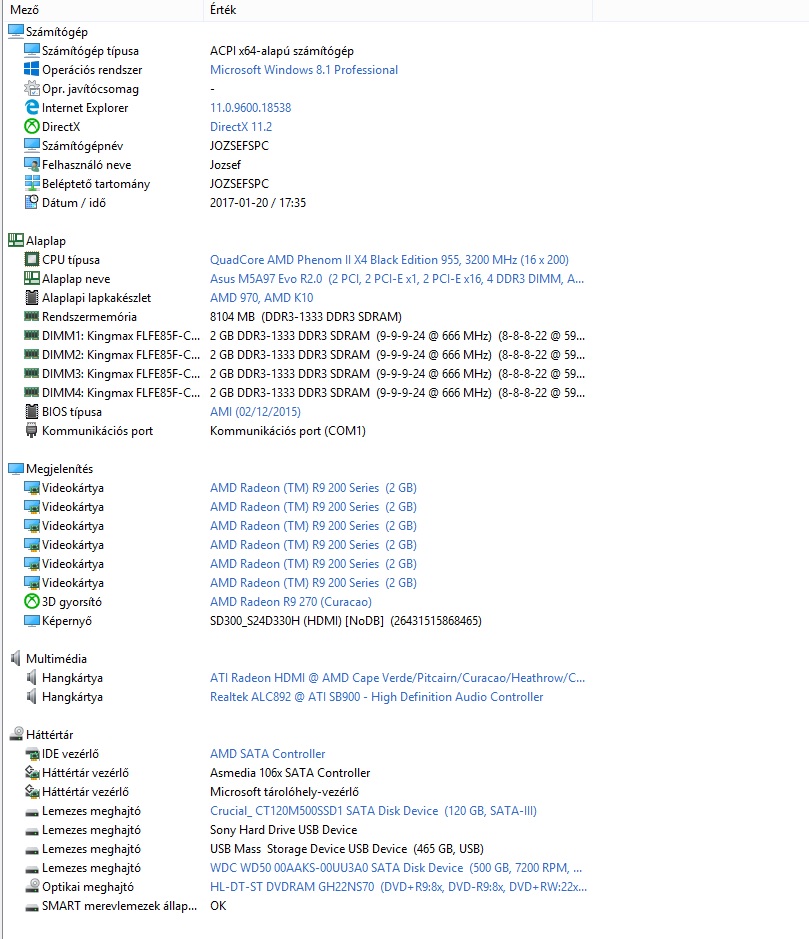The width and height of the screenshot is (809, 939).
Task: Click the Multimédia speaker icon
Action: 16,658
